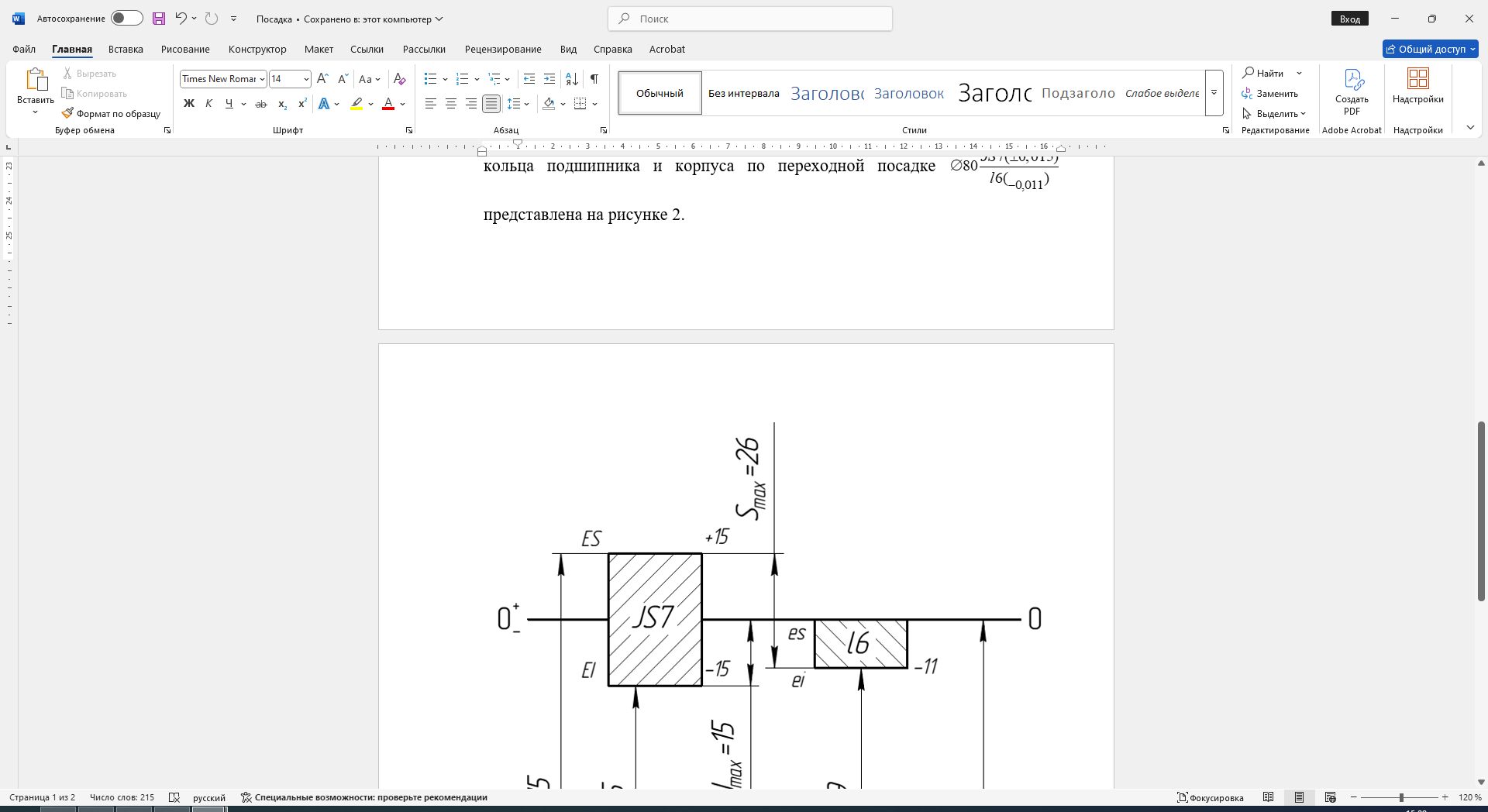Screen dimensions: 1488x812
Task: Toggle bold (Ж) formatting
Action: [x=189, y=104]
